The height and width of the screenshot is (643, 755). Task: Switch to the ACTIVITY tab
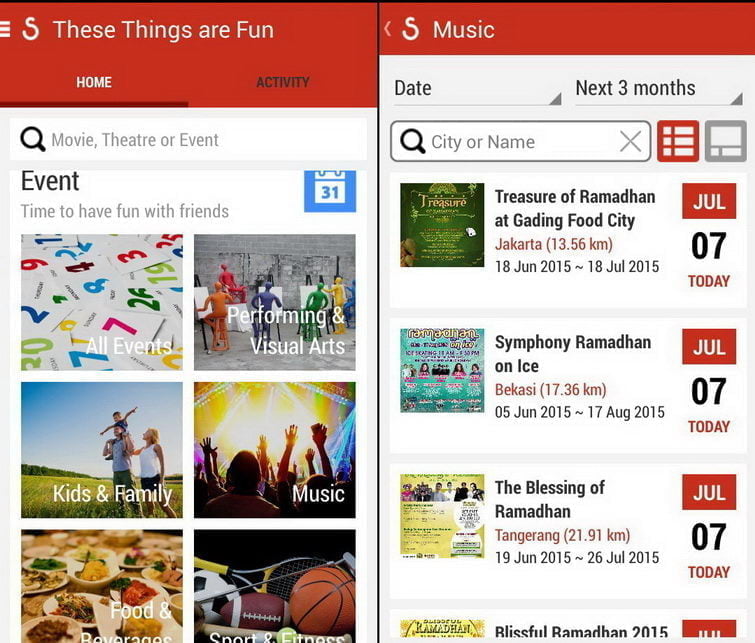click(x=283, y=82)
